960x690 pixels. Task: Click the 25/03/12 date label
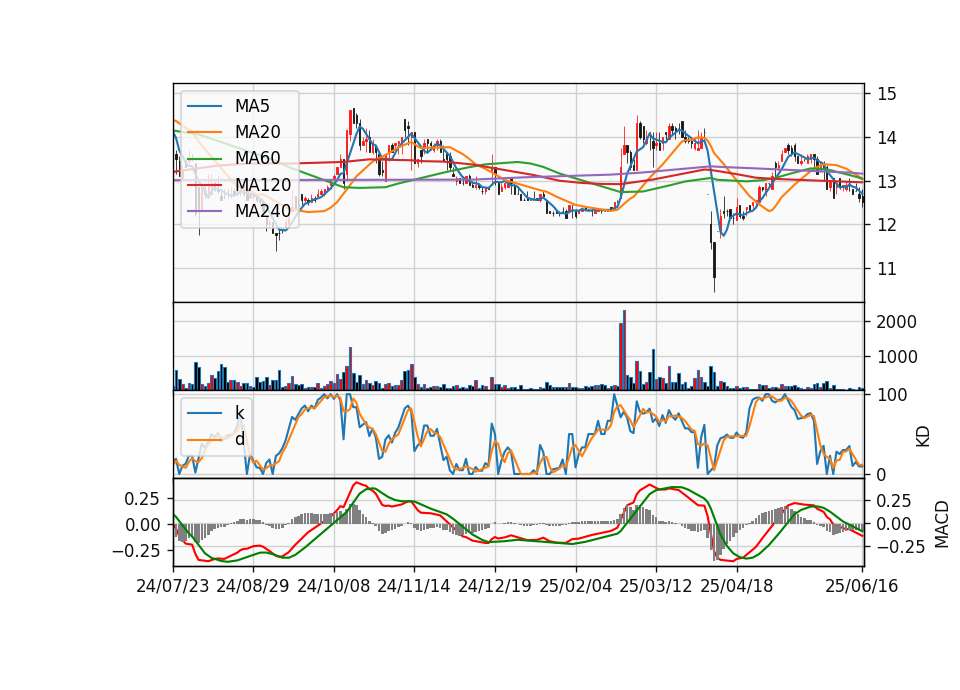pyautogui.click(x=656, y=586)
